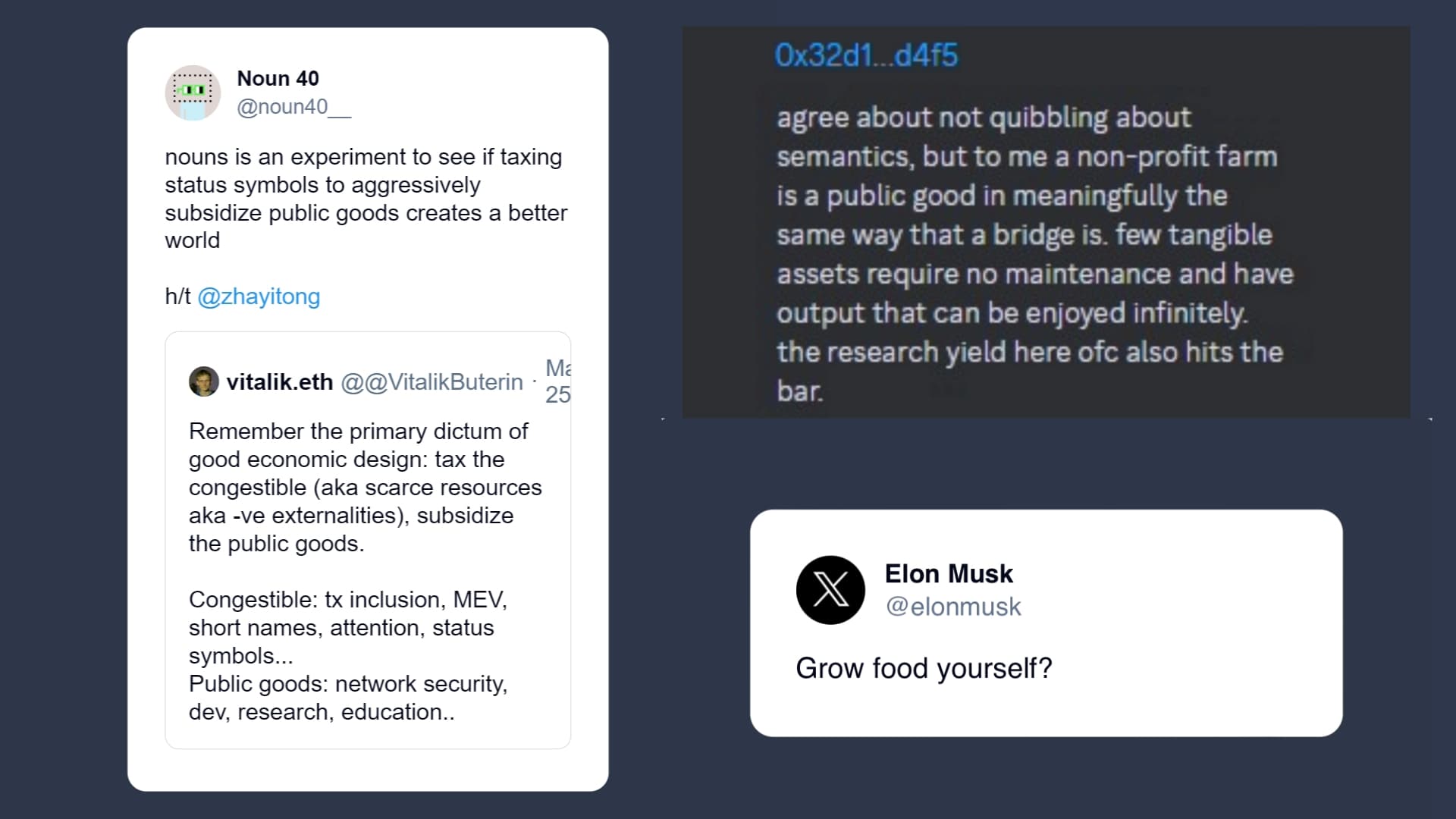
Task: Click the 0x32d1...d4f5 wallet address
Action: [x=866, y=55]
